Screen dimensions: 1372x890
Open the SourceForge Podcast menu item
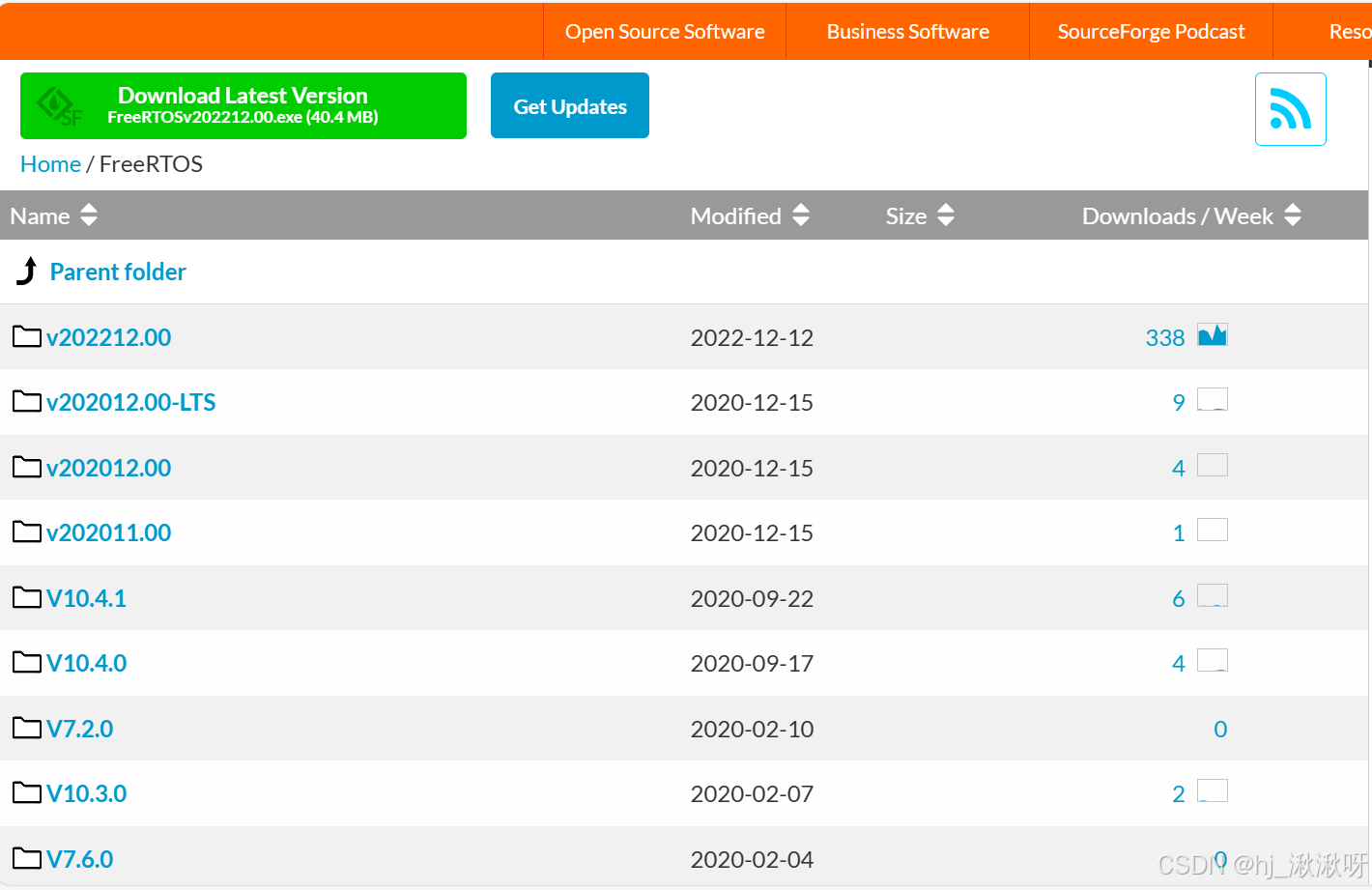[x=1152, y=31]
